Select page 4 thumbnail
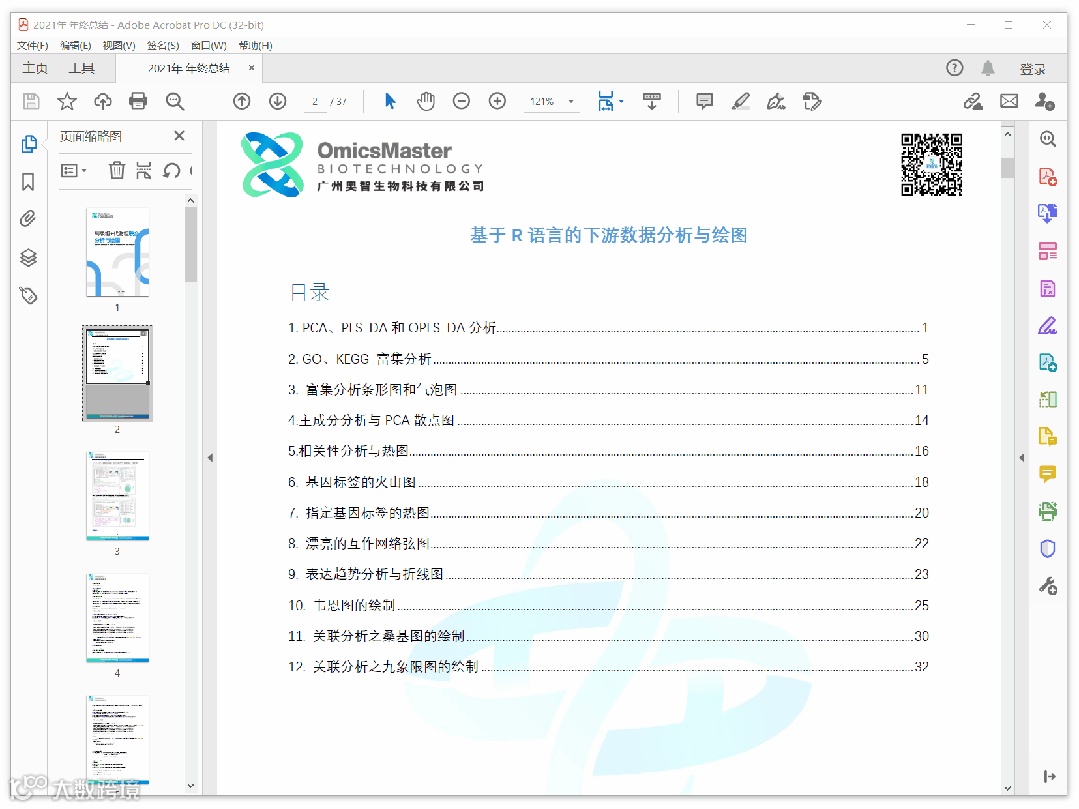Viewport: 1079px width, 809px height. tap(117, 618)
